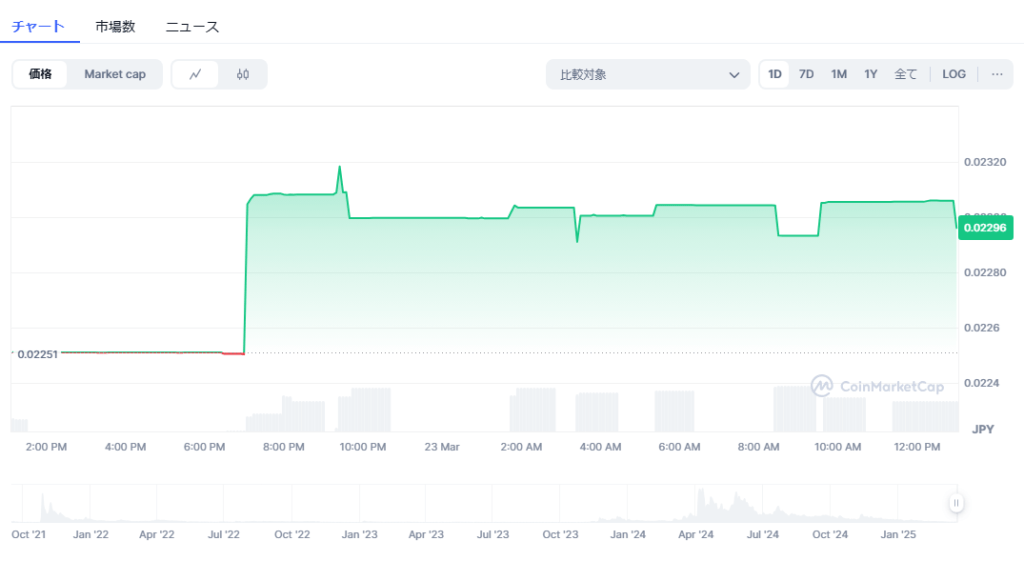
Task: Switch to line chart view icon
Action: tap(196, 74)
